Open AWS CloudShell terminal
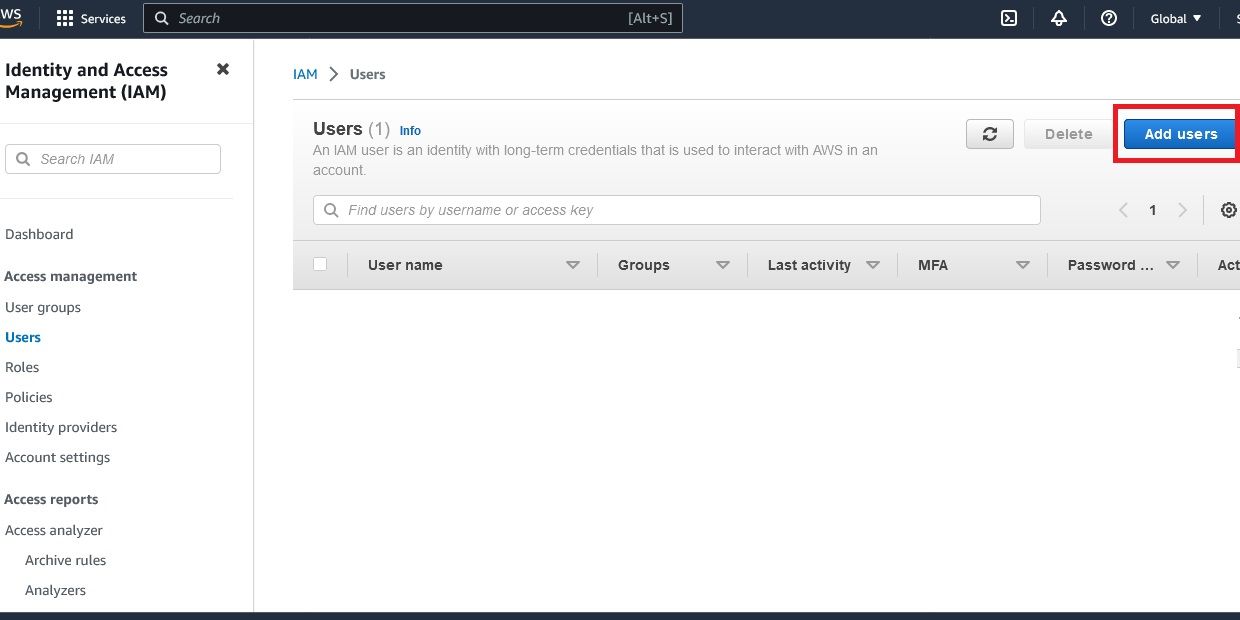The width and height of the screenshot is (1240, 620). pos(1008,18)
